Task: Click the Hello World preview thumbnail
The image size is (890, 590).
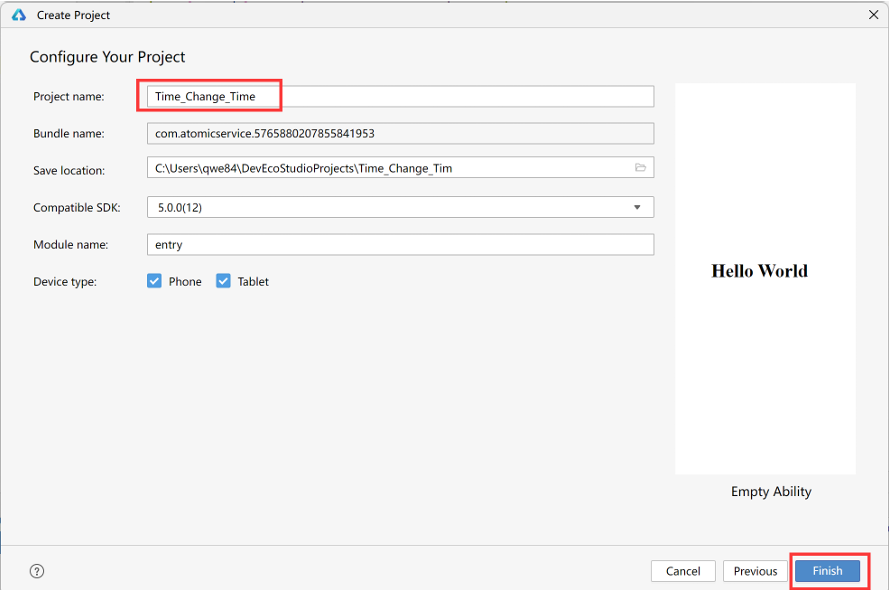Action: pyautogui.click(x=765, y=278)
